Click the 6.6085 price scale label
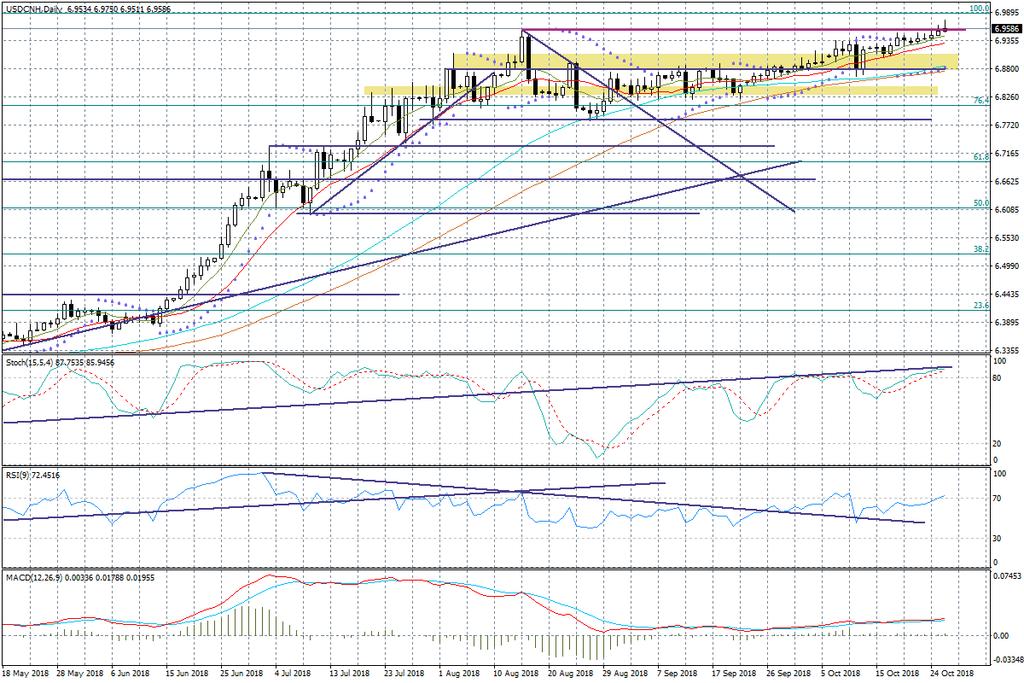 1006,210
